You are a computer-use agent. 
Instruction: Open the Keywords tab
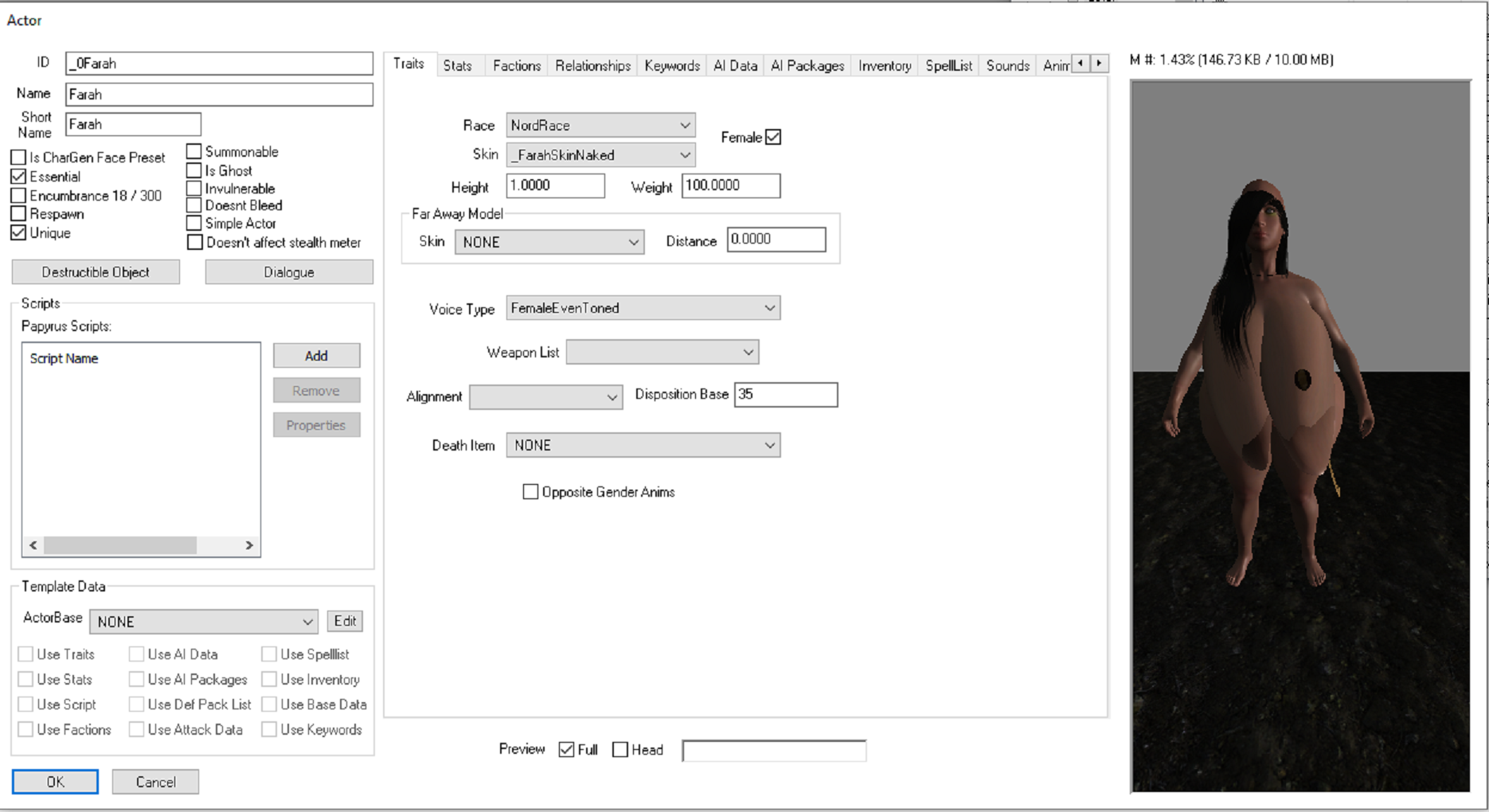(x=672, y=65)
